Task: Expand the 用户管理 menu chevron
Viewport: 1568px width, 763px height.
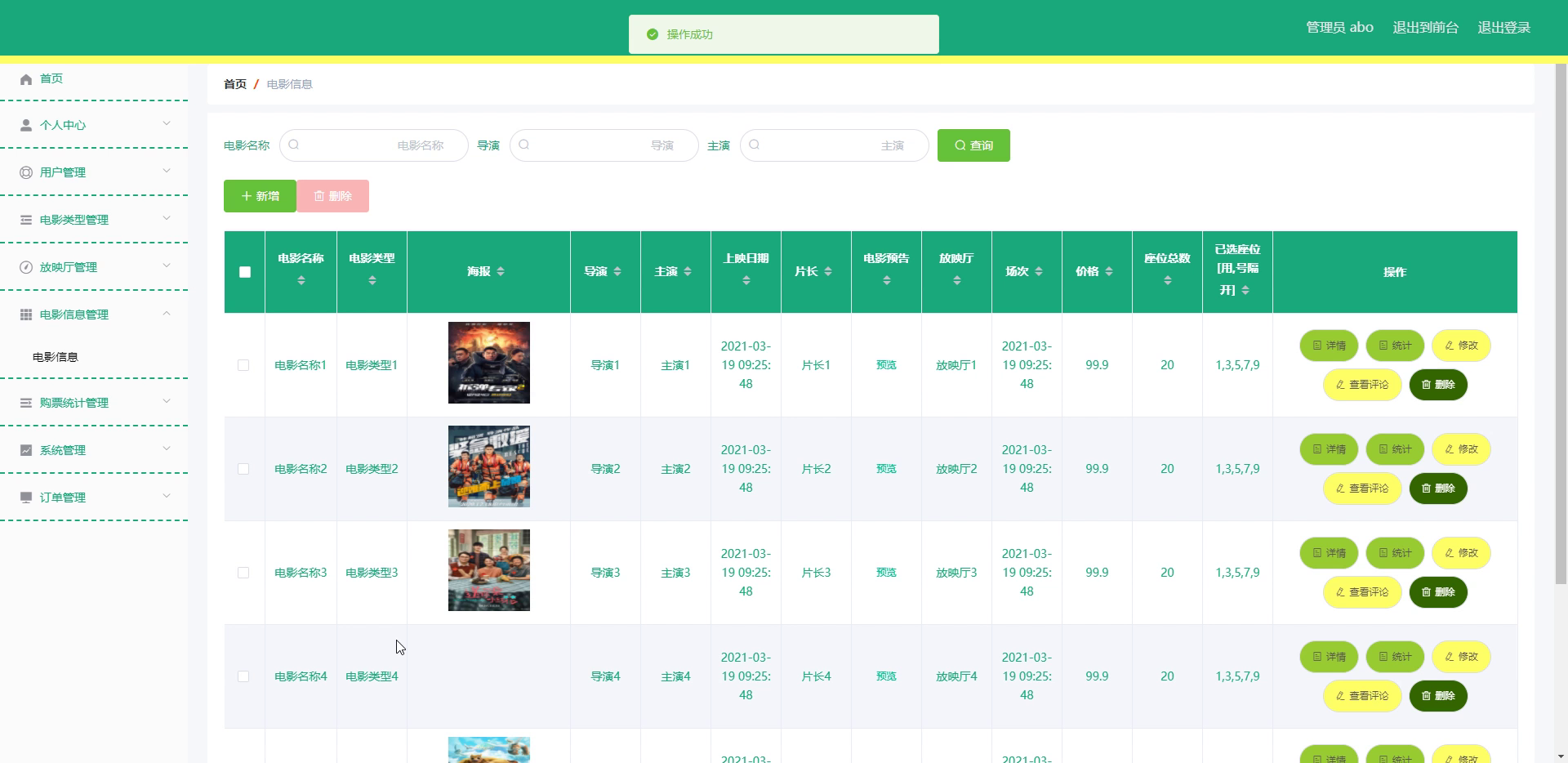Action: coord(167,172)
